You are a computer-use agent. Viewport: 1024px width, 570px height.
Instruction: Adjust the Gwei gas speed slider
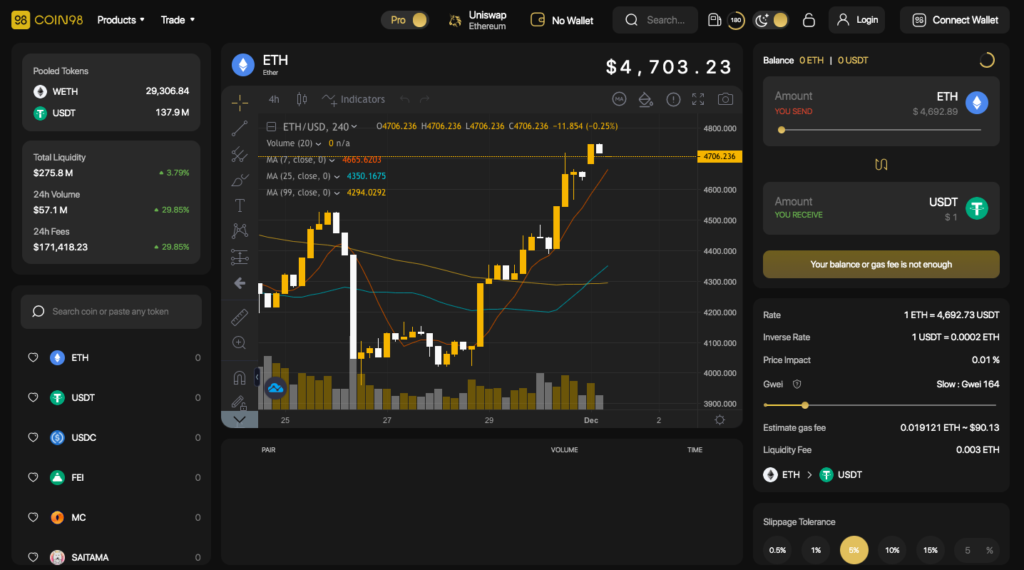click(x=805, y=405)
